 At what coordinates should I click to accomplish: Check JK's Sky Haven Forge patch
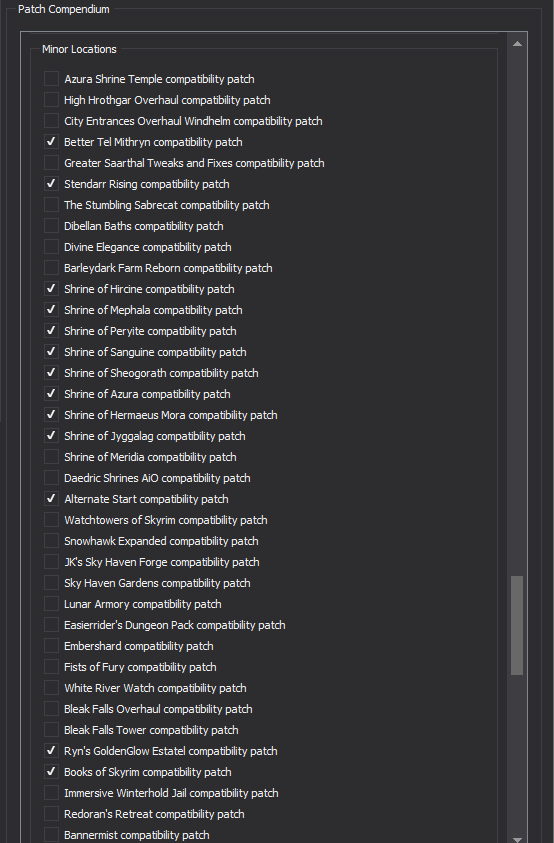(x=51, y=561)
